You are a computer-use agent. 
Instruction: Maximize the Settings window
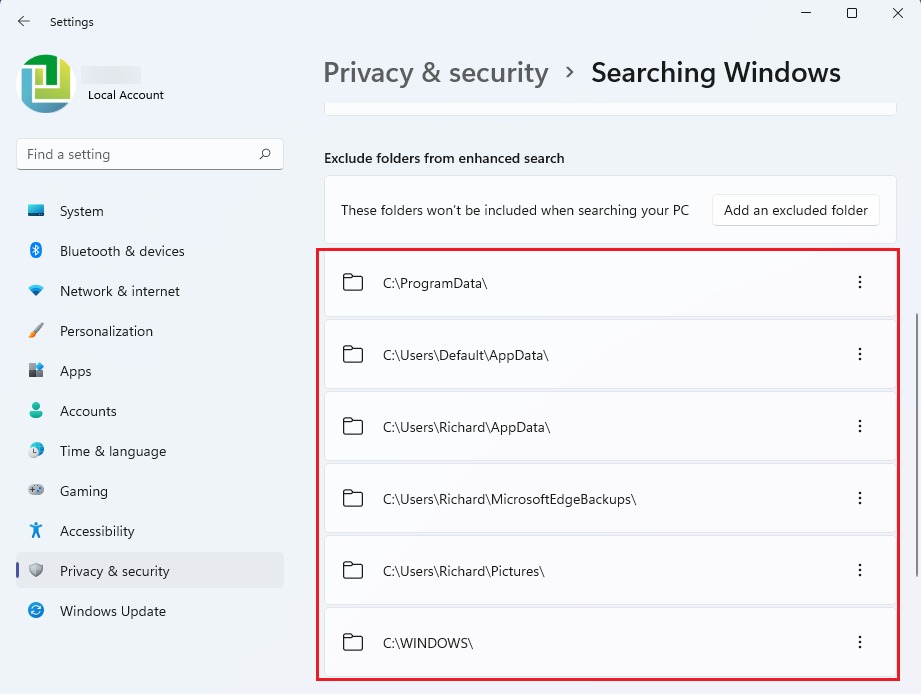852,13
